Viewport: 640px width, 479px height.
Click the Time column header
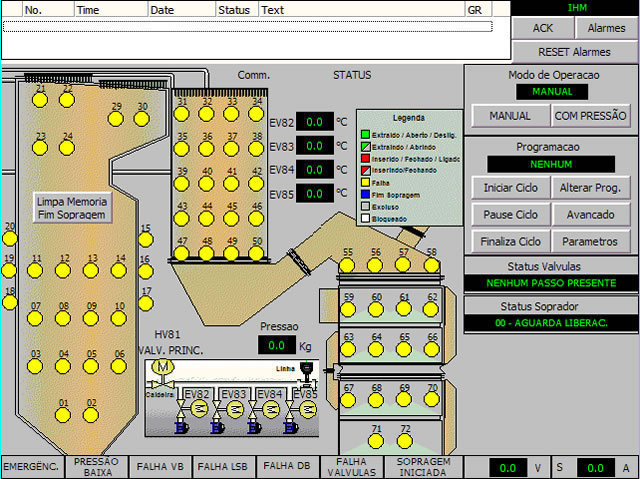(x=111, y=10)
